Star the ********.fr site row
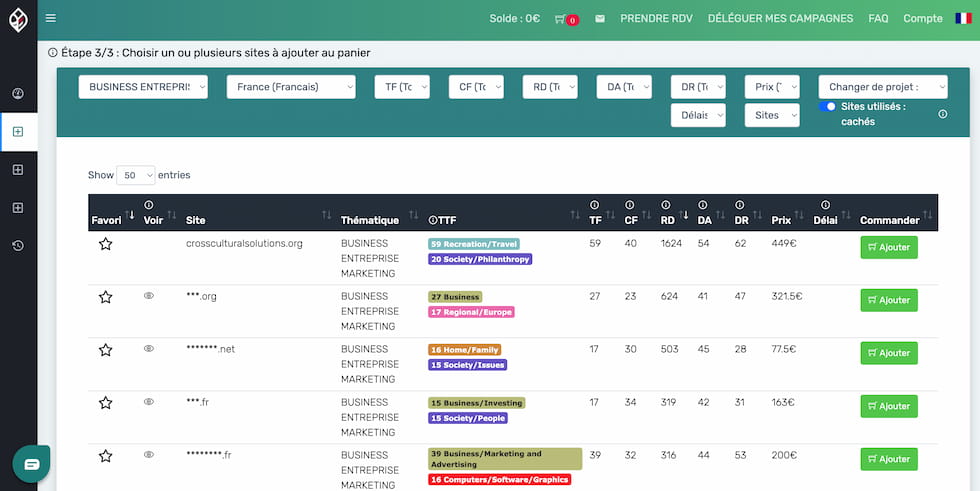Viewport: 980px width, 491px height. click(x=106, y=456)
